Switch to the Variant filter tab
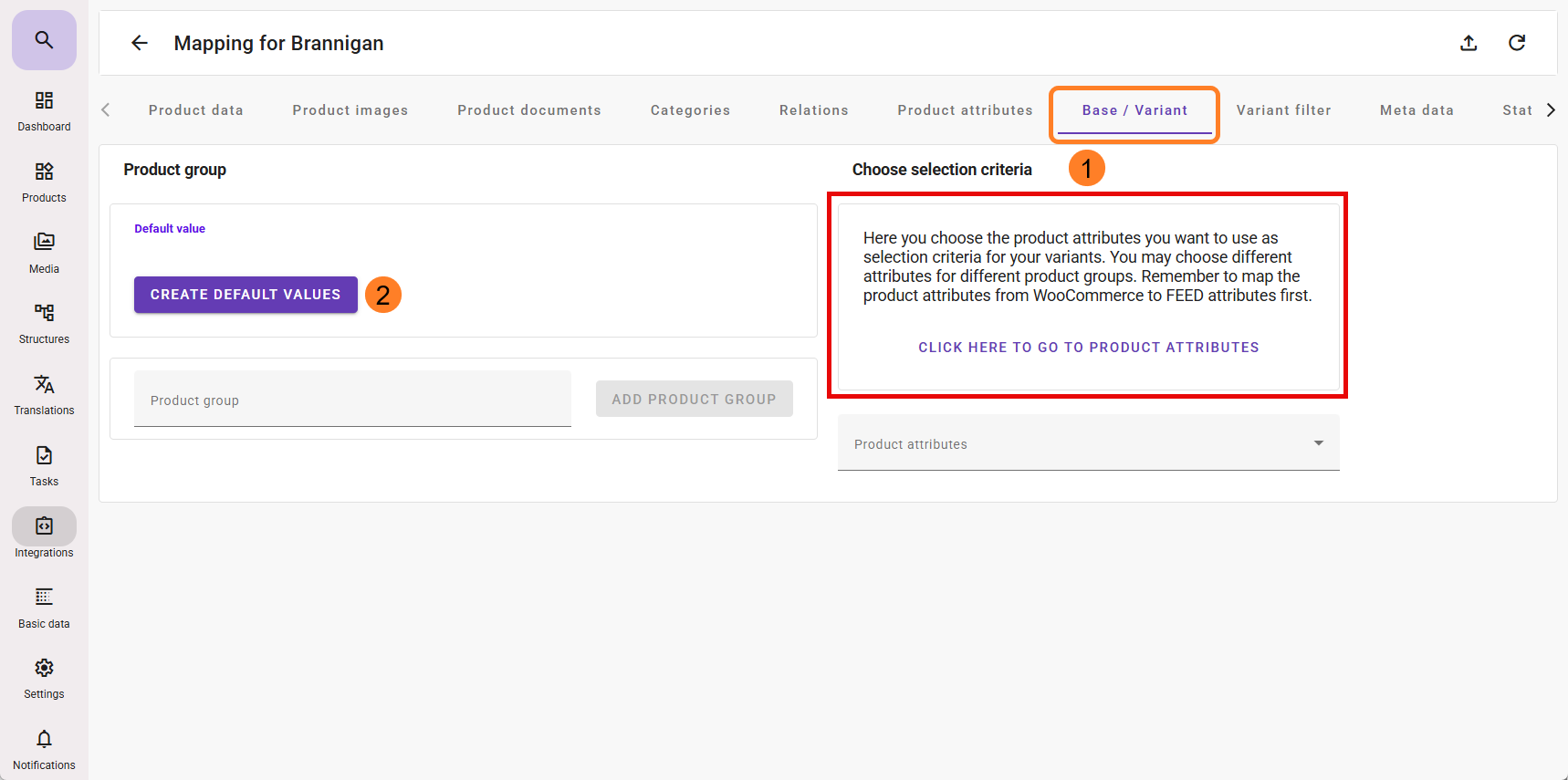Image resolution: width=1568 pixels, height=780 pixels. pos(1283,110)
